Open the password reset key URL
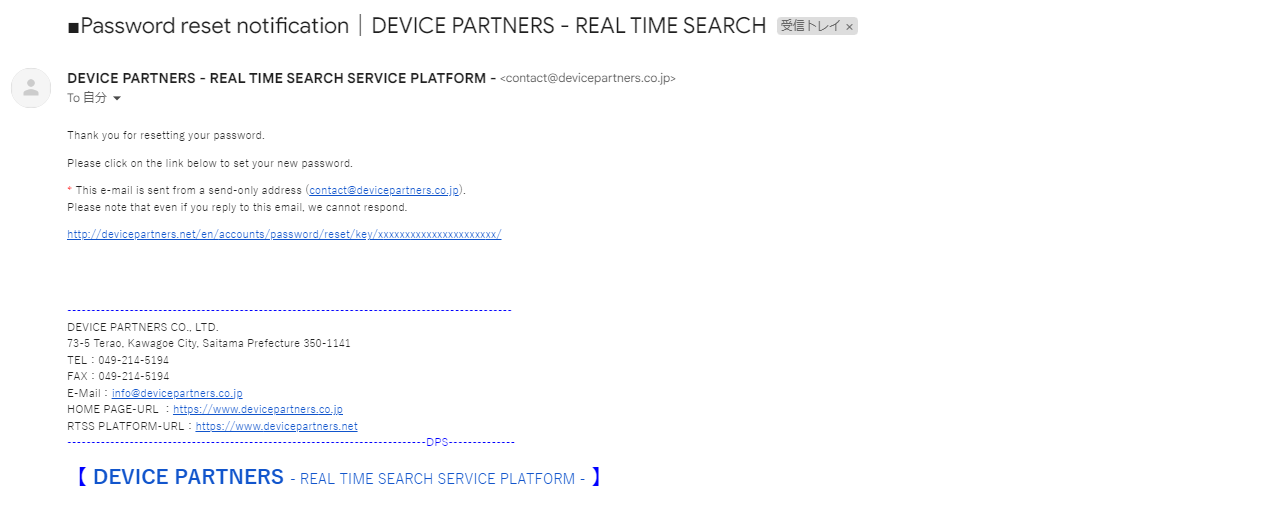The image size is (1268, 522). (284, 234)
